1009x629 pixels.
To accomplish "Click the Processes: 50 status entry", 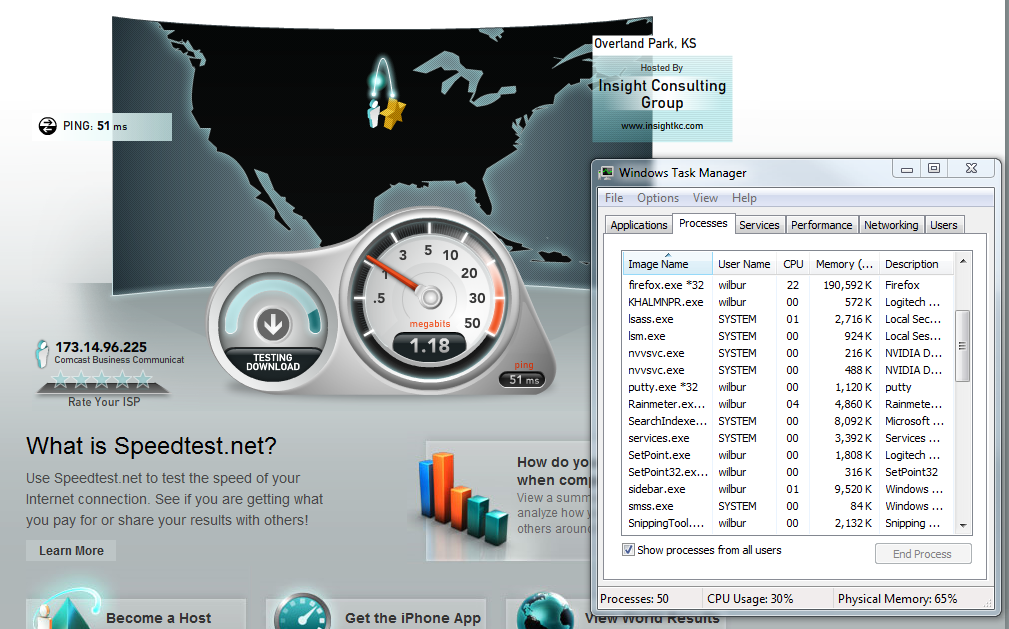I will [634, 599].
